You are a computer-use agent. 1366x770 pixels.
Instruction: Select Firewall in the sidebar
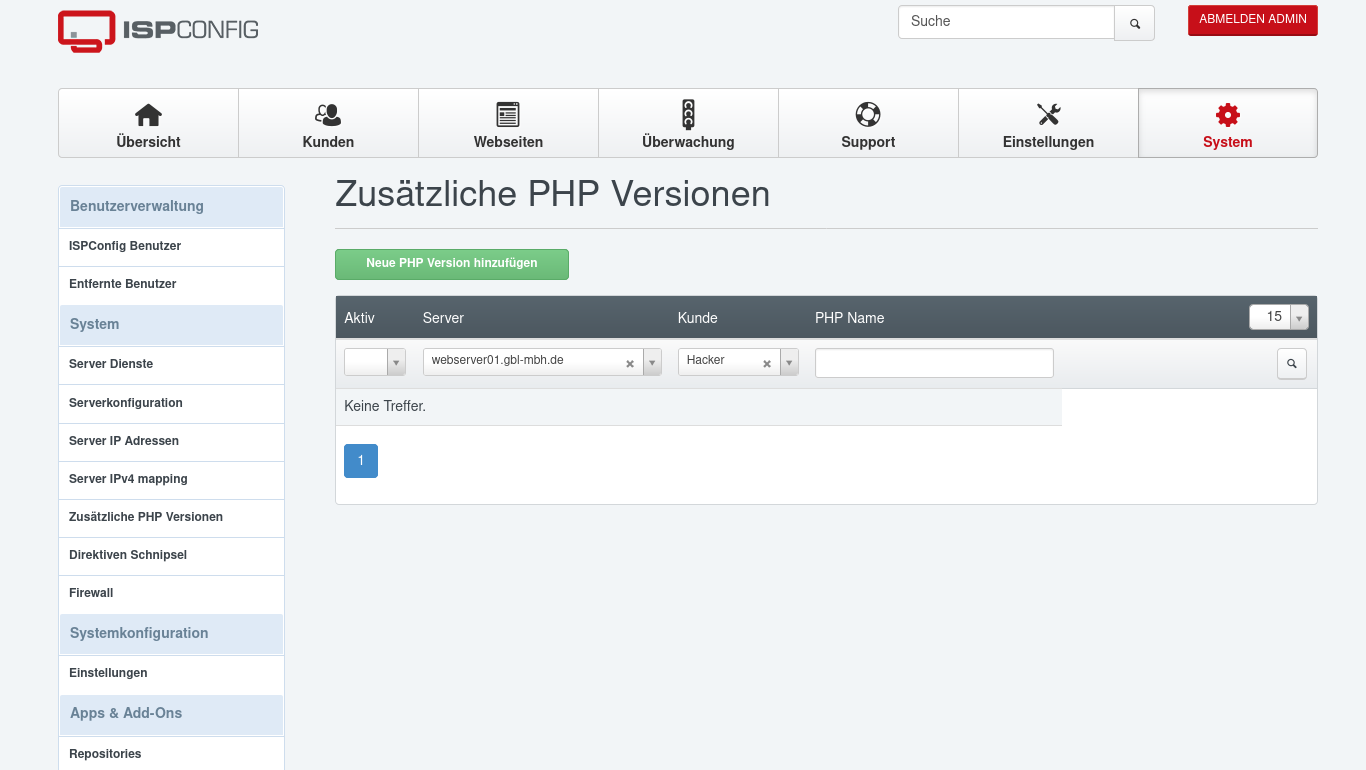click(x=91, y=592)
